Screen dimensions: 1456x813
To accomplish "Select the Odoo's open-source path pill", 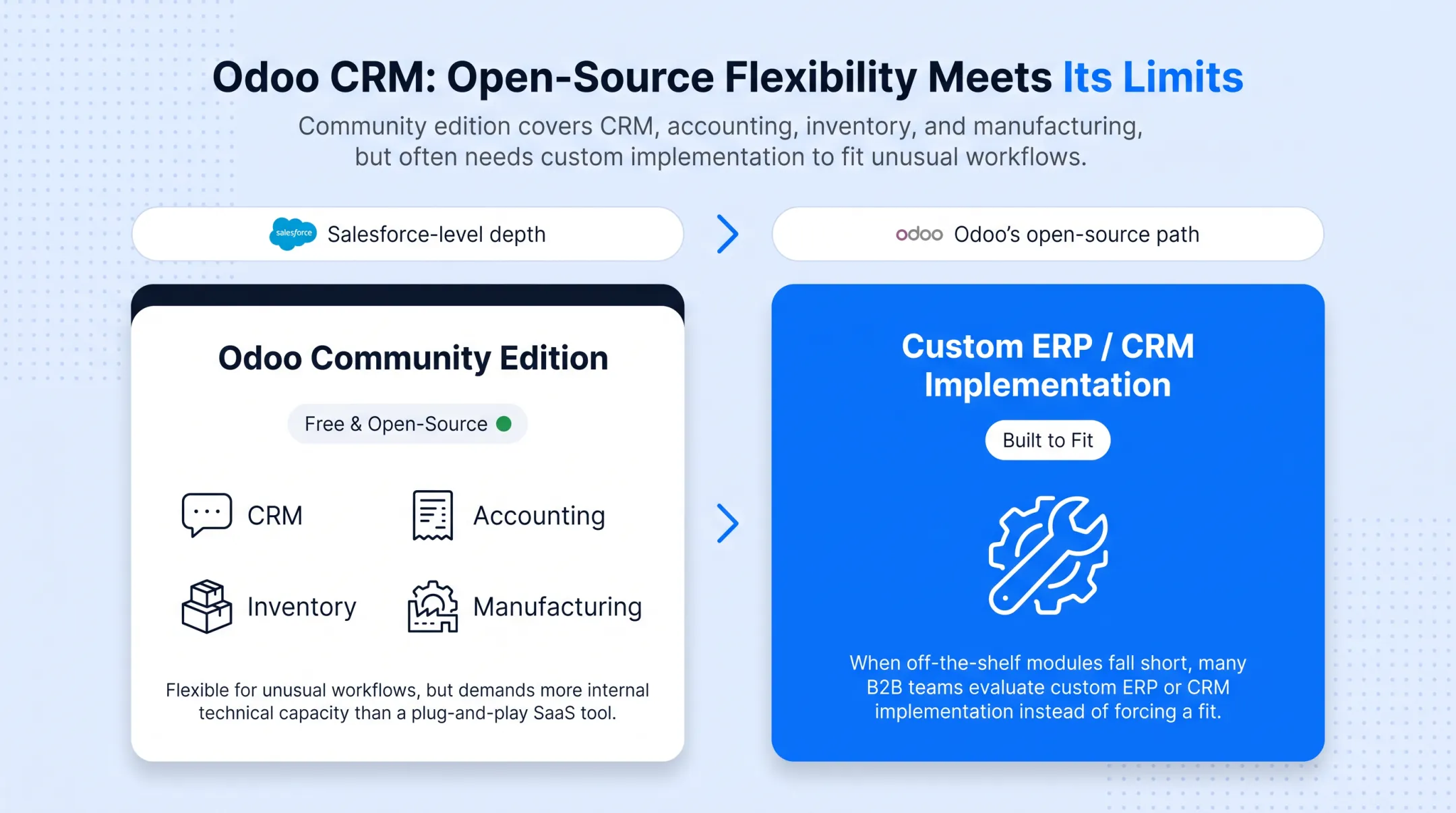I will (x=1048, y=234).
